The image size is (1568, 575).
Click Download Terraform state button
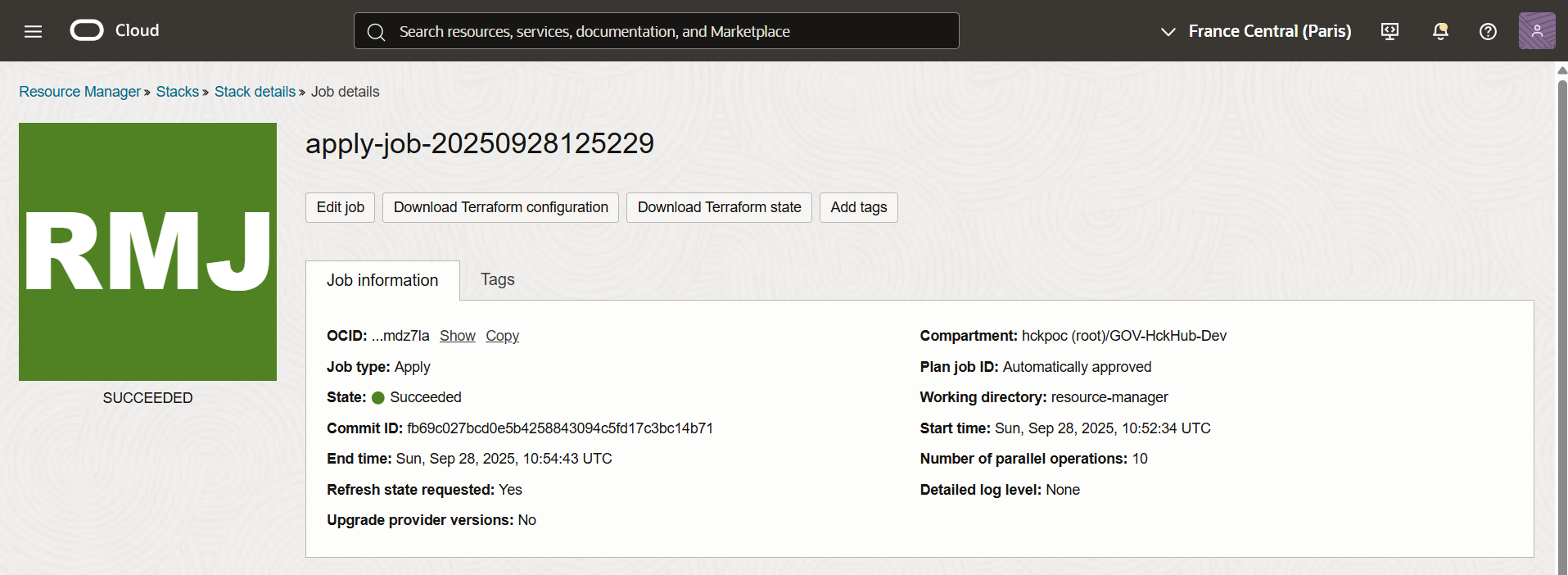point(719,207)
